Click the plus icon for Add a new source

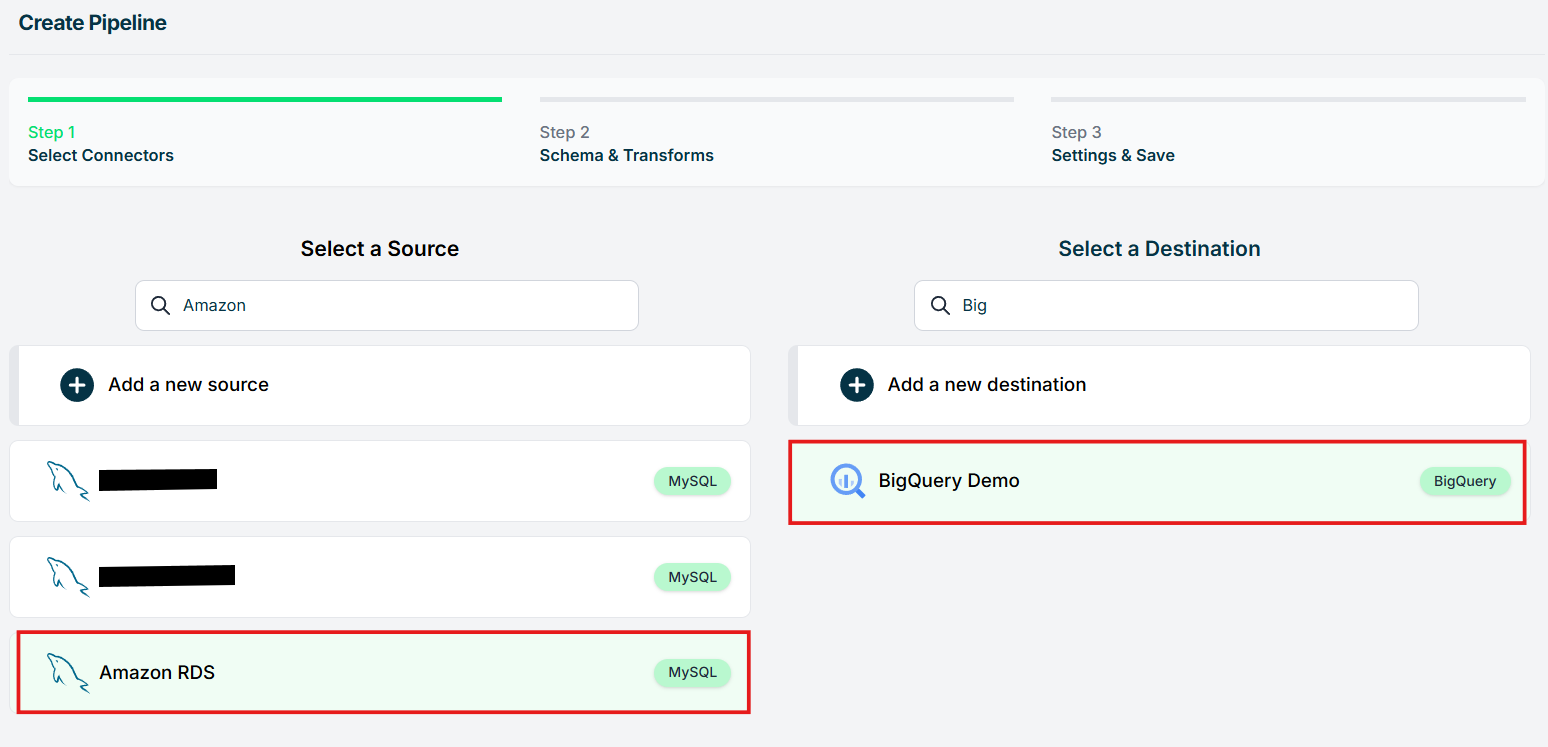pyautogui.click(x=77, y=385)
